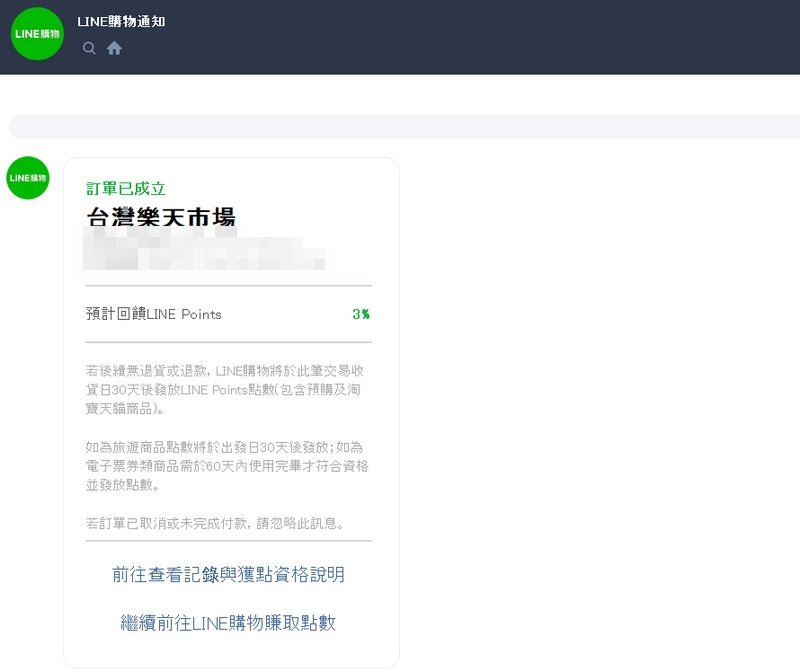Open 前往查看記錄與獲點資格說明 link
Screen dimensions: 800x672
[228, 575]
